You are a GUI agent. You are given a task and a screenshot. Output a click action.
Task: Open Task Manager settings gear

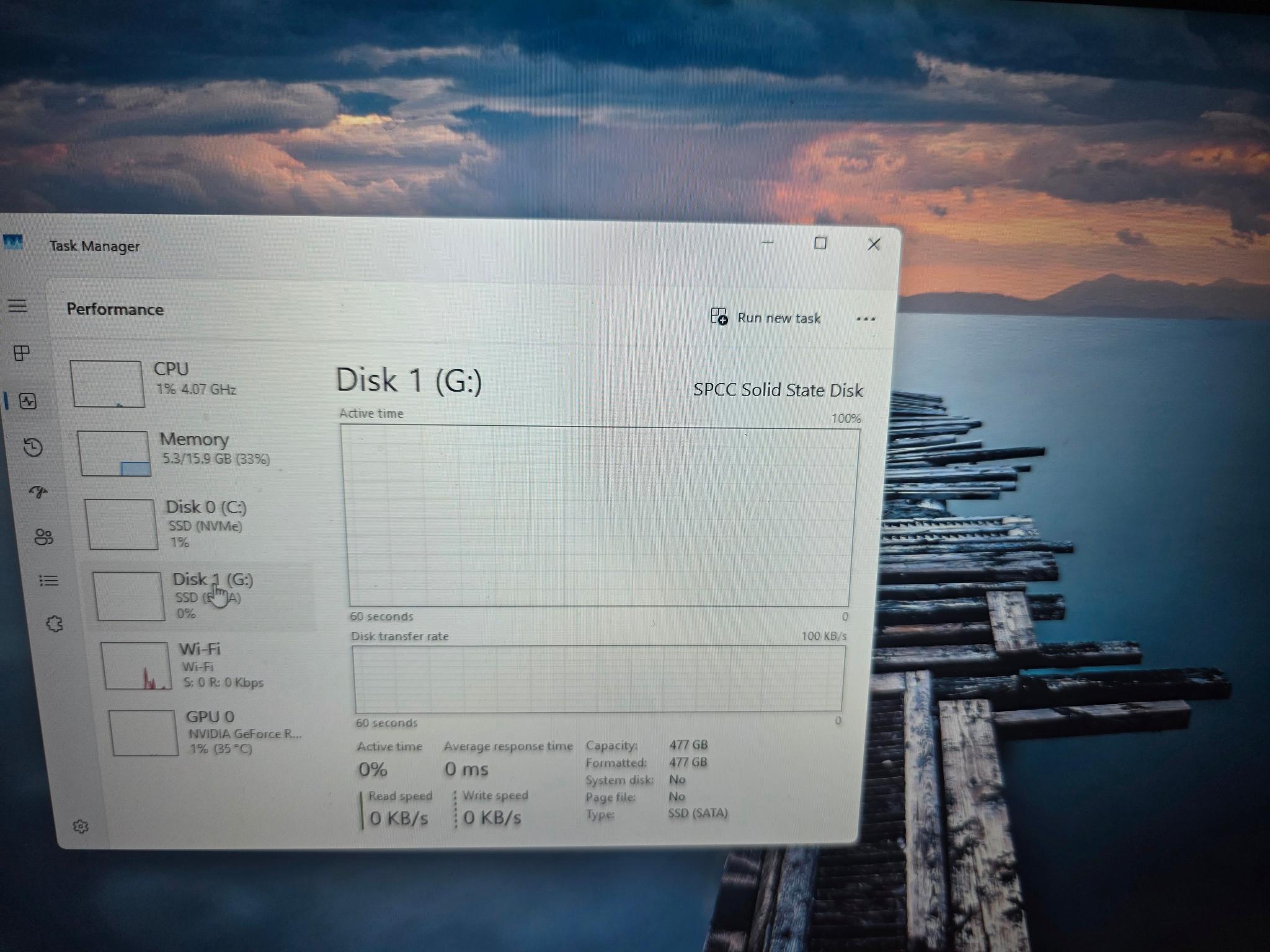(81, 826)
